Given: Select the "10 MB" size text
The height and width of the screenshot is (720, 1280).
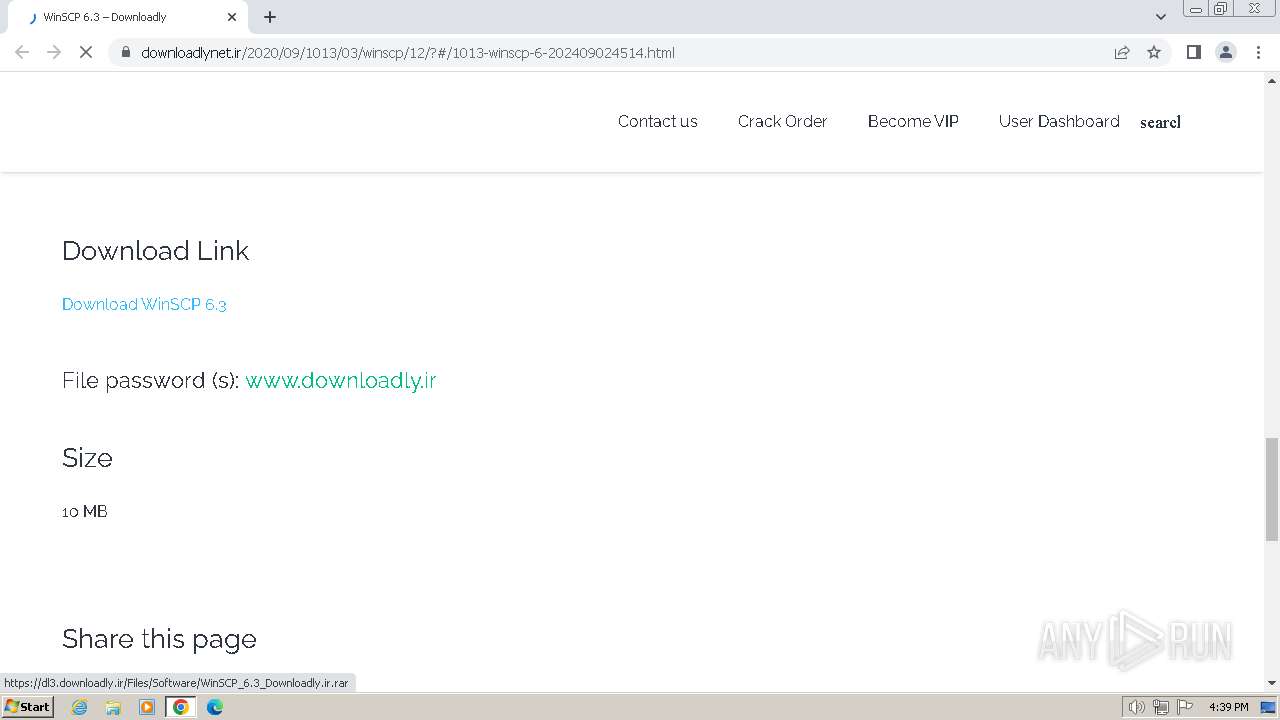Looking at the screenshot, I should tap(85, 511).
